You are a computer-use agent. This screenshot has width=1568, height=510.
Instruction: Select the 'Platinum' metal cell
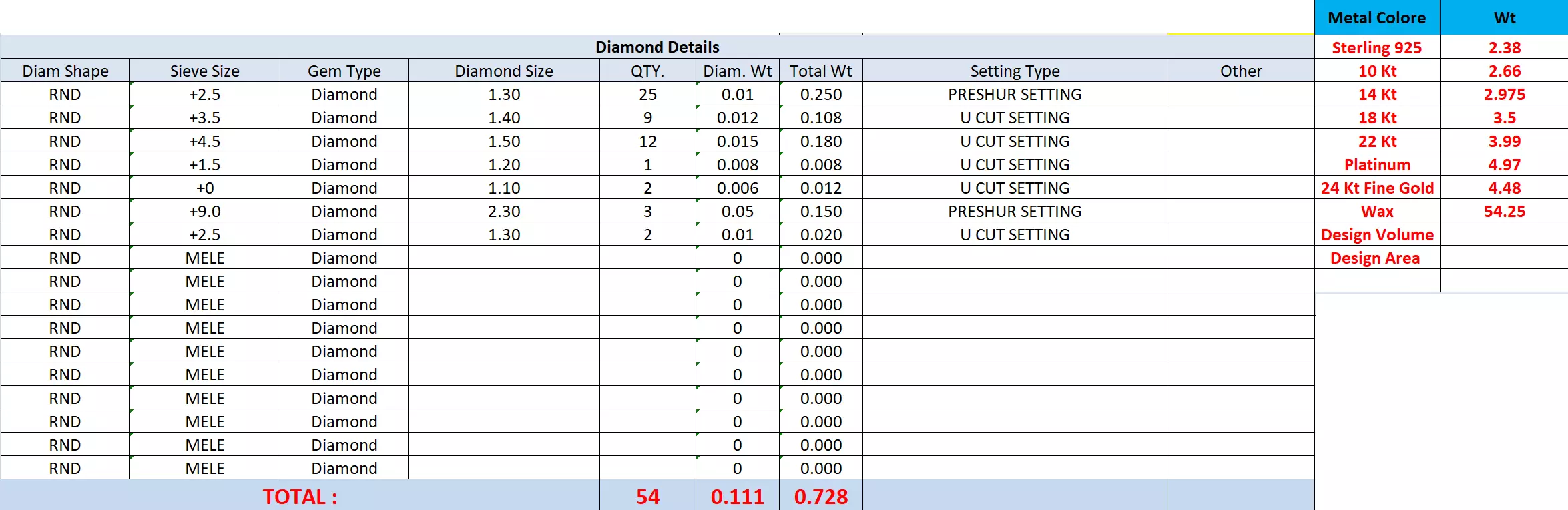pyautogui.click(x=1377, y=164)
